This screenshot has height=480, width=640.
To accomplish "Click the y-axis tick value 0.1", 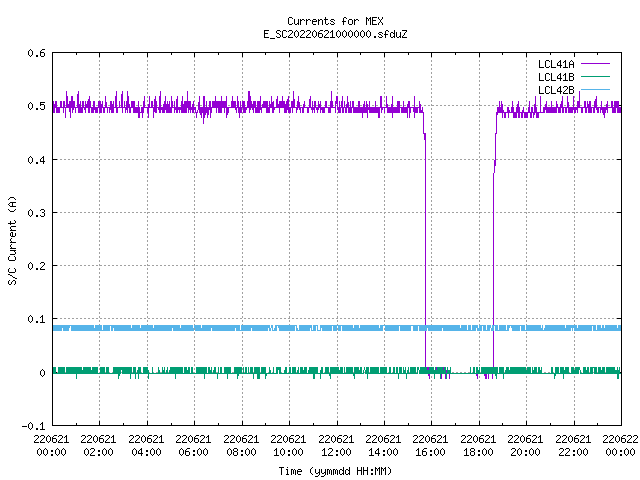I will [x=36, y=319].
